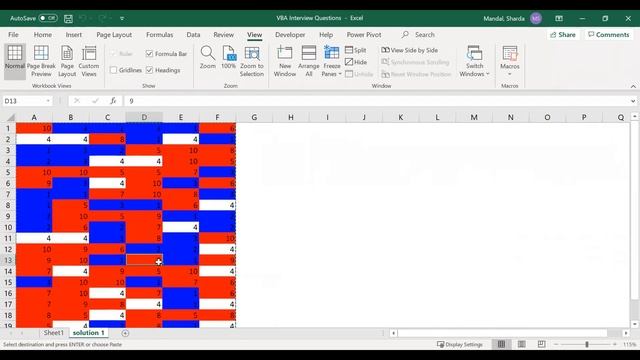Click the 115% zoom level text

click(629, 344)
